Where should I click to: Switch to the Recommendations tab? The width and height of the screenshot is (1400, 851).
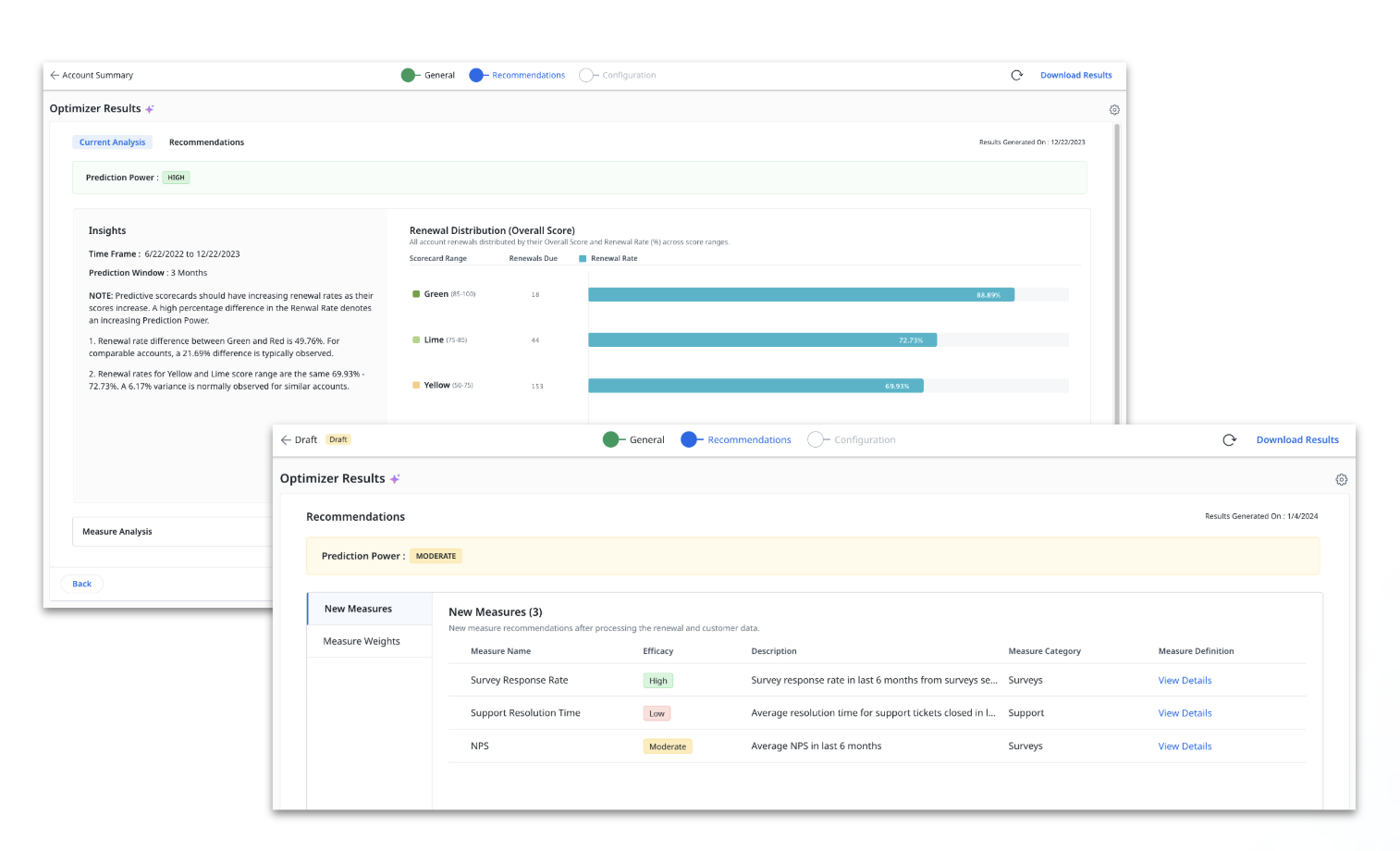[x=206, y=142]
